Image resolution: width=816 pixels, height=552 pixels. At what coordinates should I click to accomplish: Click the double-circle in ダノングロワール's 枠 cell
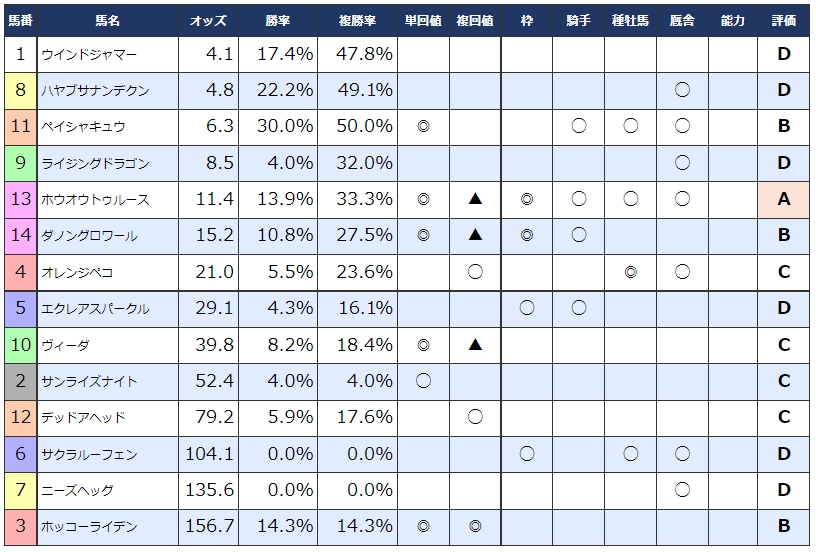click(527, 236)
